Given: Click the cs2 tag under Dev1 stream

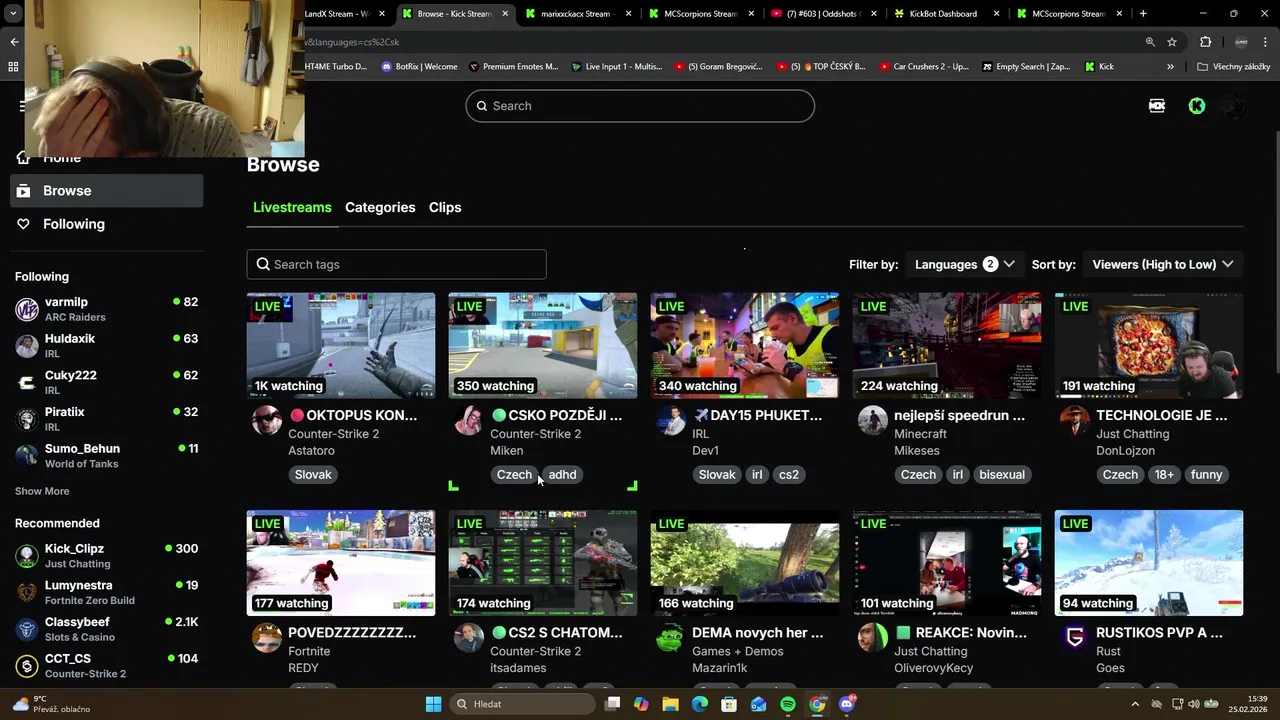Looking at the screenshot, I should (x=789, y=475).
